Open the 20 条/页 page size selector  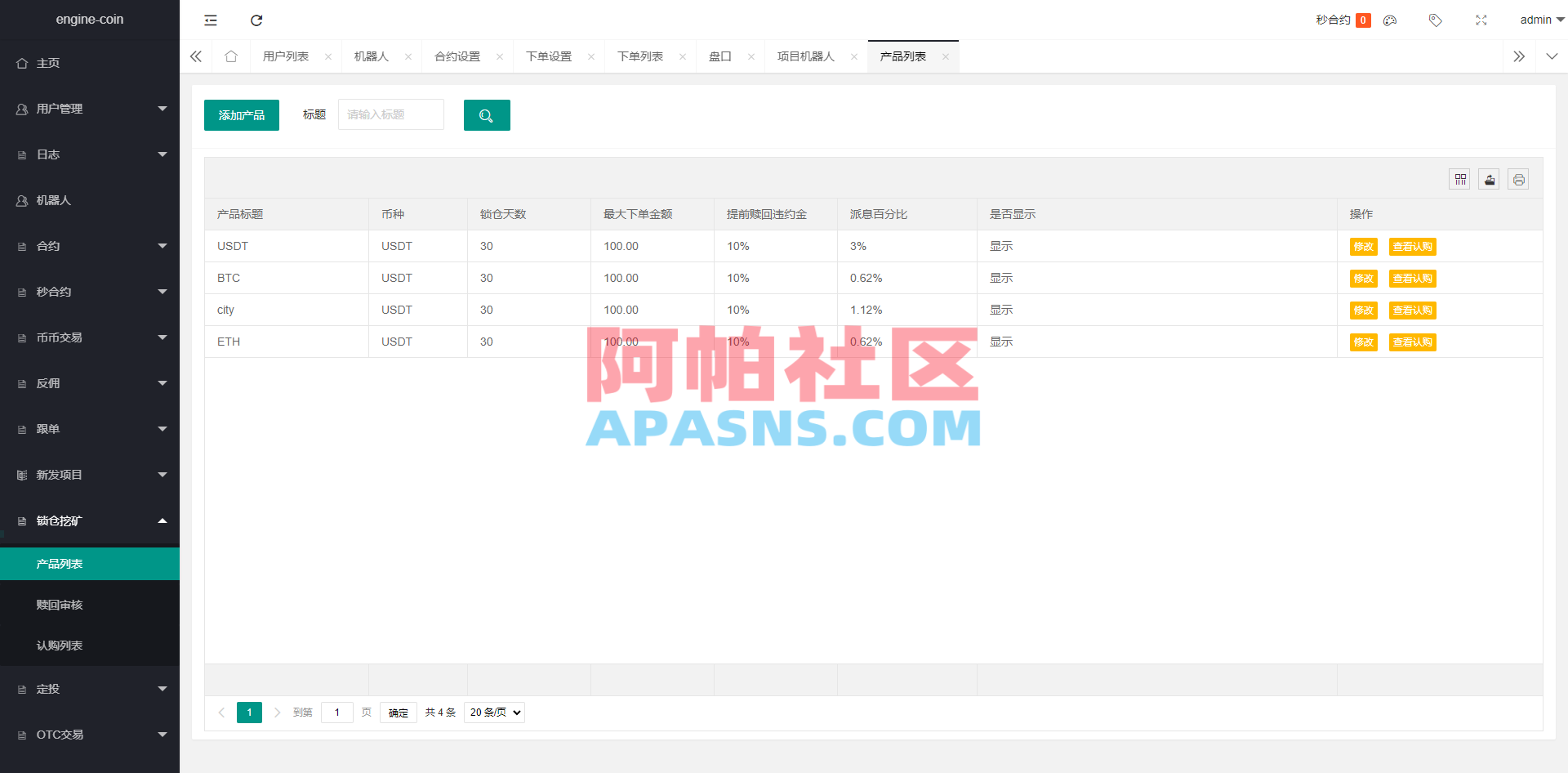tap(494, 713)
